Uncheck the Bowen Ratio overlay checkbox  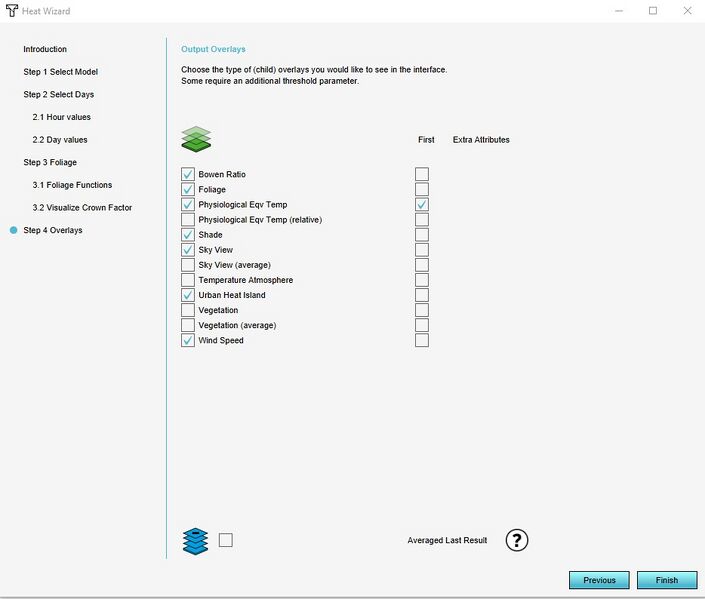click(188, 174)
